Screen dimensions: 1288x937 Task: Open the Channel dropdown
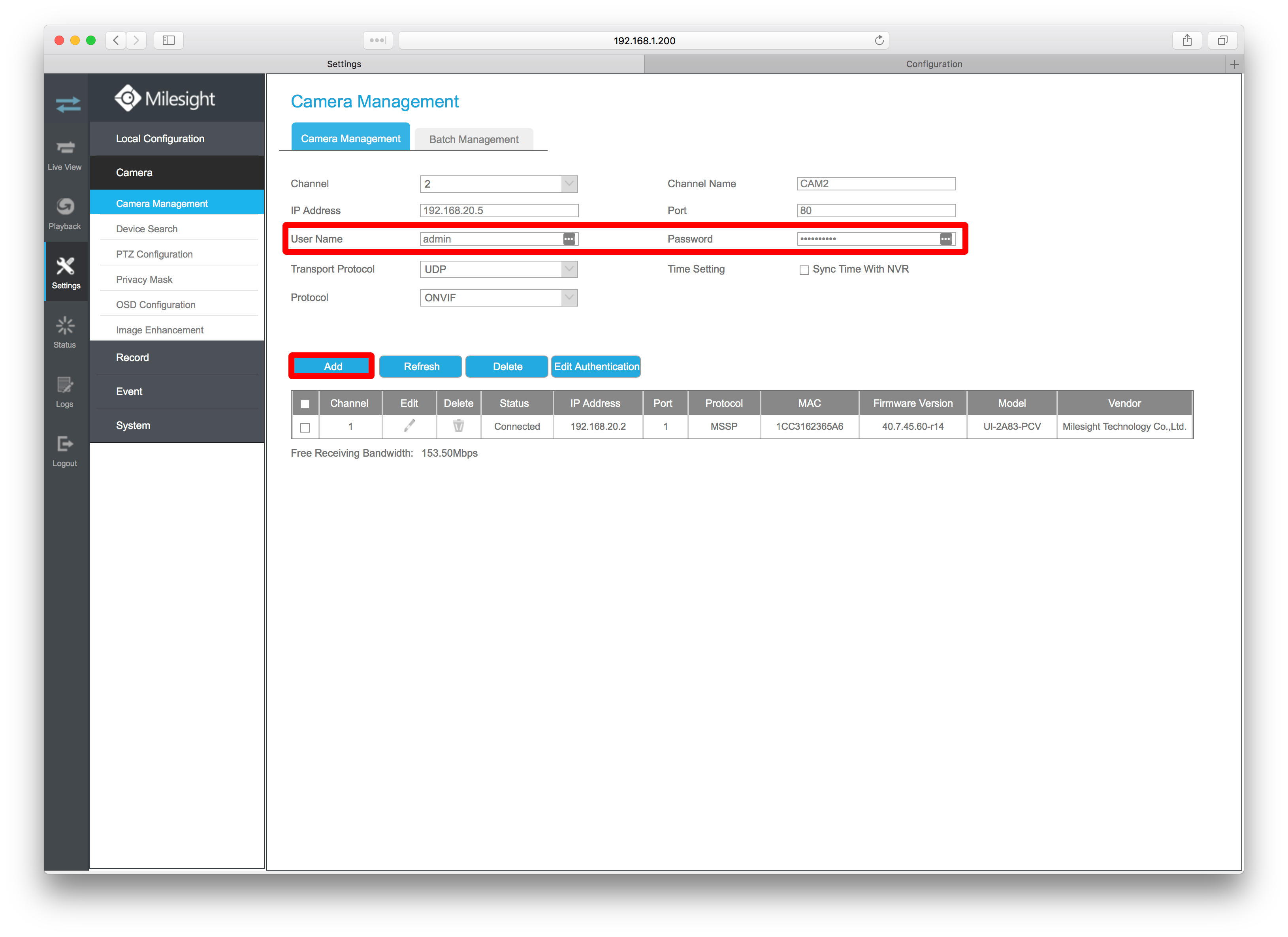pos(498,184)
